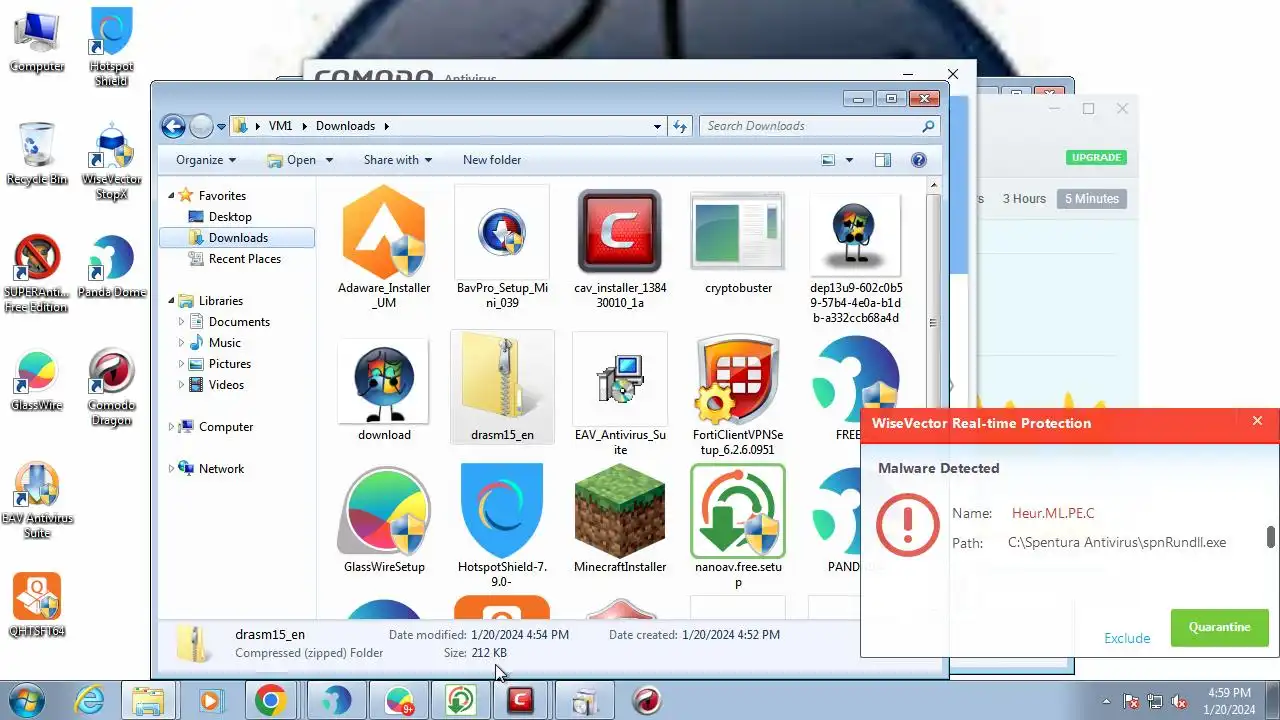Open EAV Antivirus Suite desktop shortcut
The height and width of the screenshot is (720, 1280).
click(x=37, y=500)
